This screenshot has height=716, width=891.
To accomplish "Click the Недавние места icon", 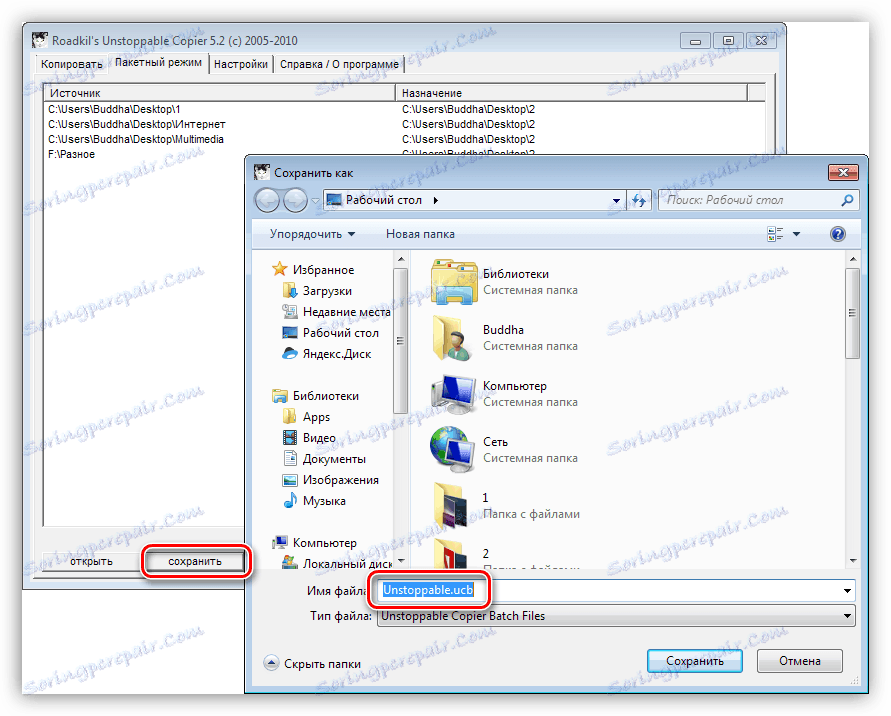I will tap(290, 311).
